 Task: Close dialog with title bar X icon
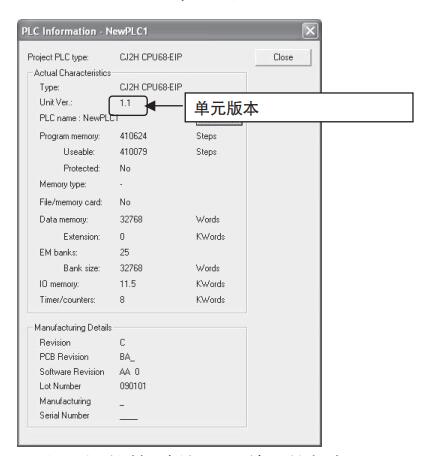coord(310,31)
